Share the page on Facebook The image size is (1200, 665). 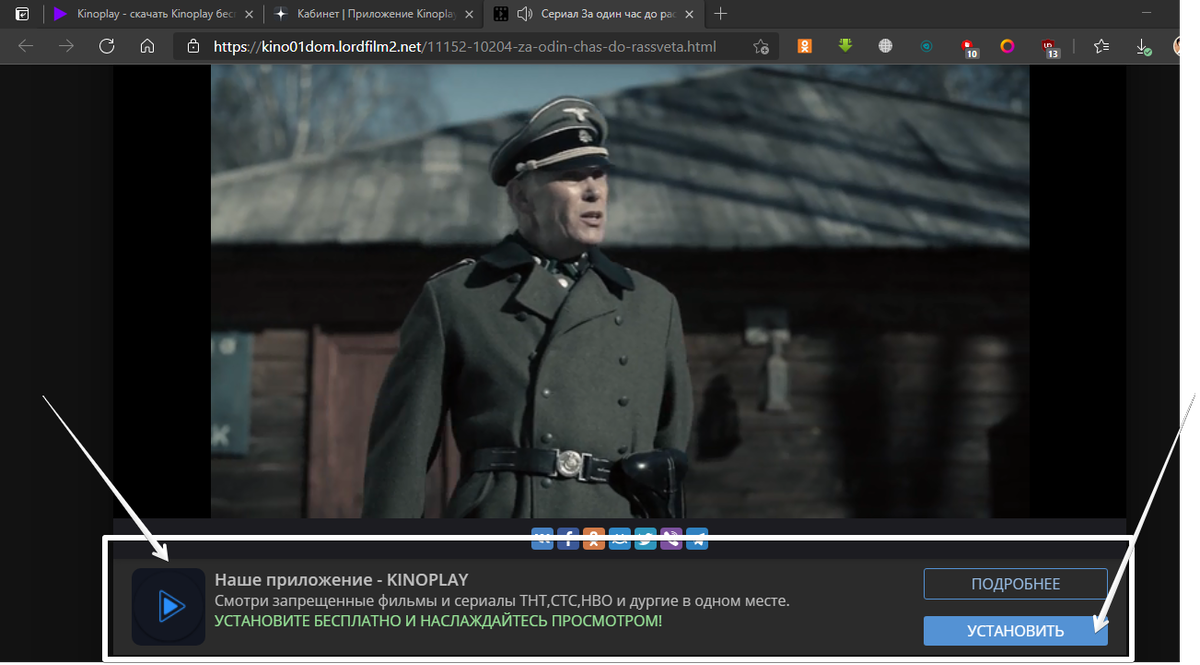pos(568,539)
